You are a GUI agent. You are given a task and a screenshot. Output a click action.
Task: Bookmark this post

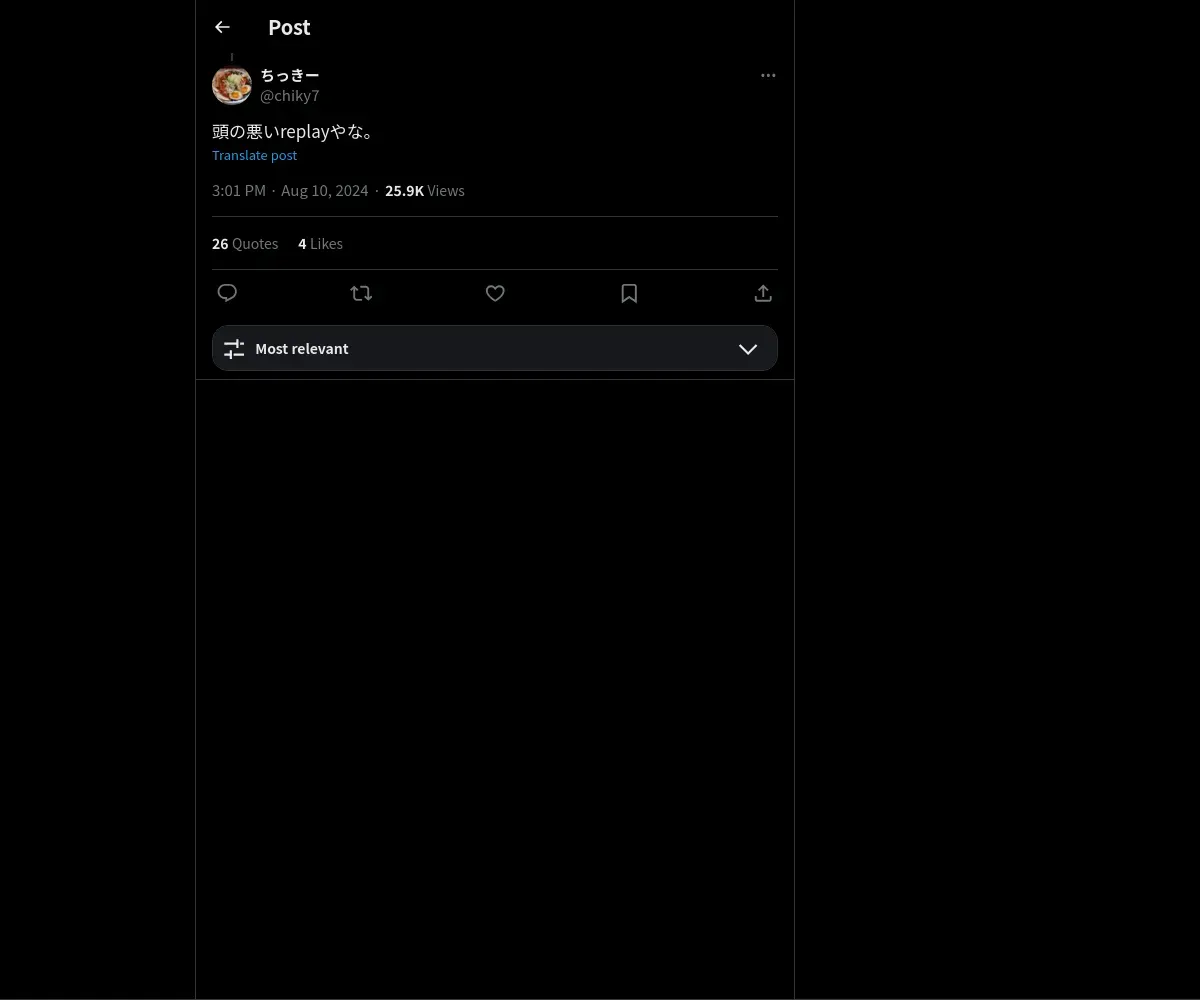629,293
